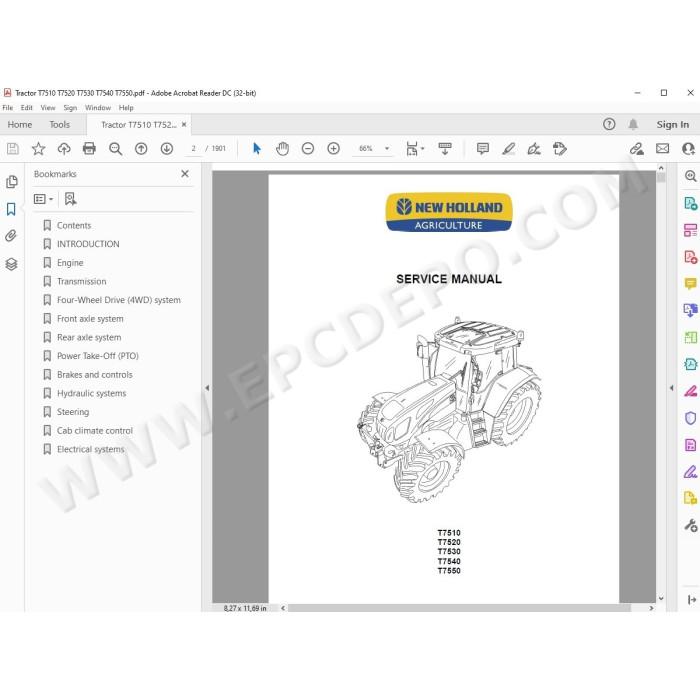The width and height of the screenshot is (700, 700).
Task: Open the search tool in right pane
Action: (x=690, y=176)
